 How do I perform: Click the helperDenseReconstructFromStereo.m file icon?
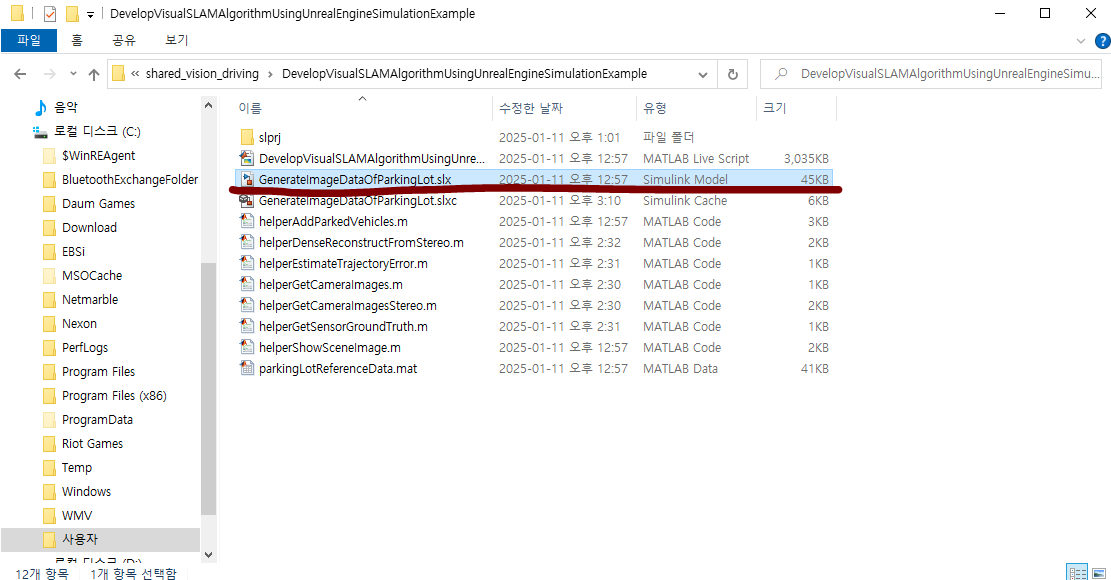click(x=247, y=242)
